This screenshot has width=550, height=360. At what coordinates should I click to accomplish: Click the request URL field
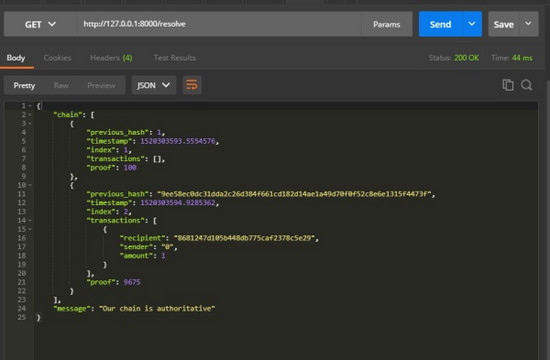click(x=219, y=24)
